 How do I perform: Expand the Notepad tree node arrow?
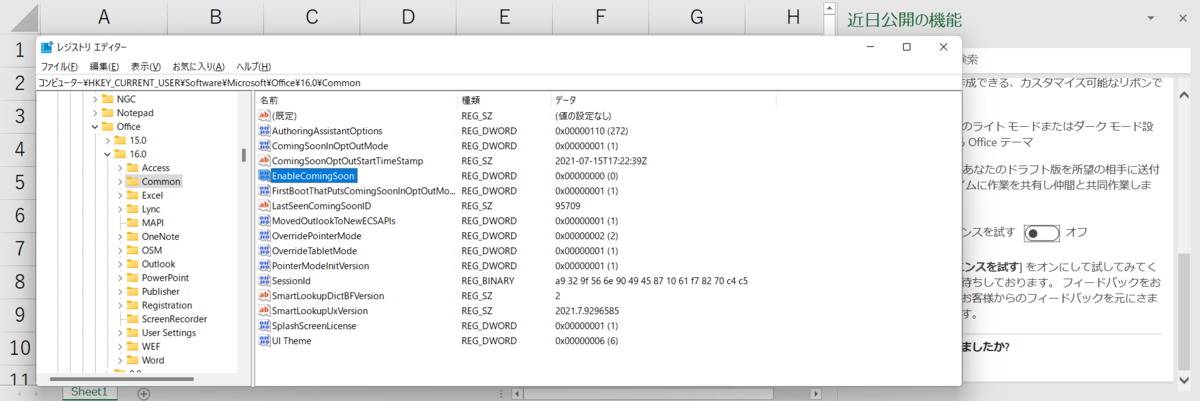tap(96, 113)
